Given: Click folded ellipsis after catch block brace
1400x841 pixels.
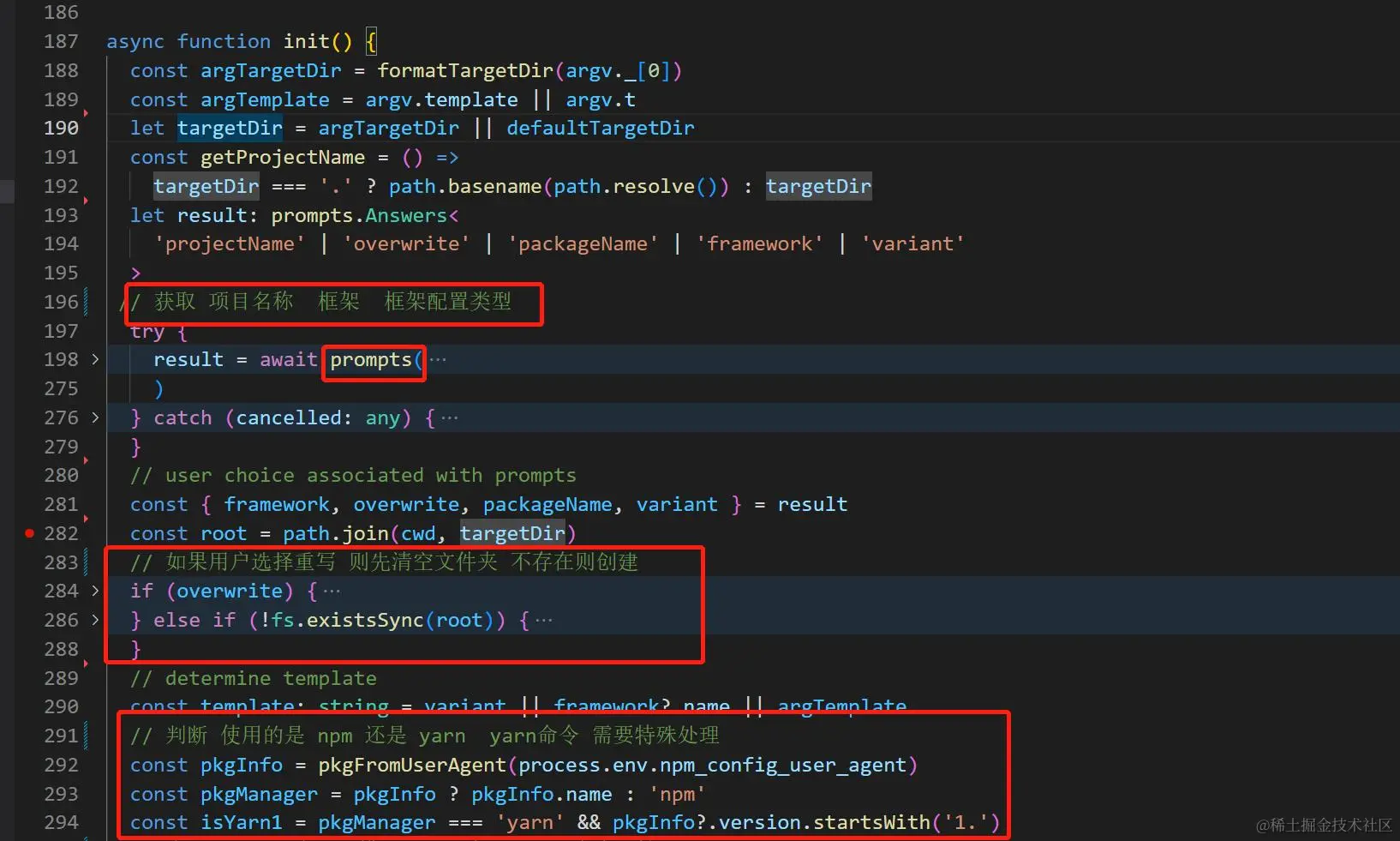Looking at the screenshot, I should point(450,418).
